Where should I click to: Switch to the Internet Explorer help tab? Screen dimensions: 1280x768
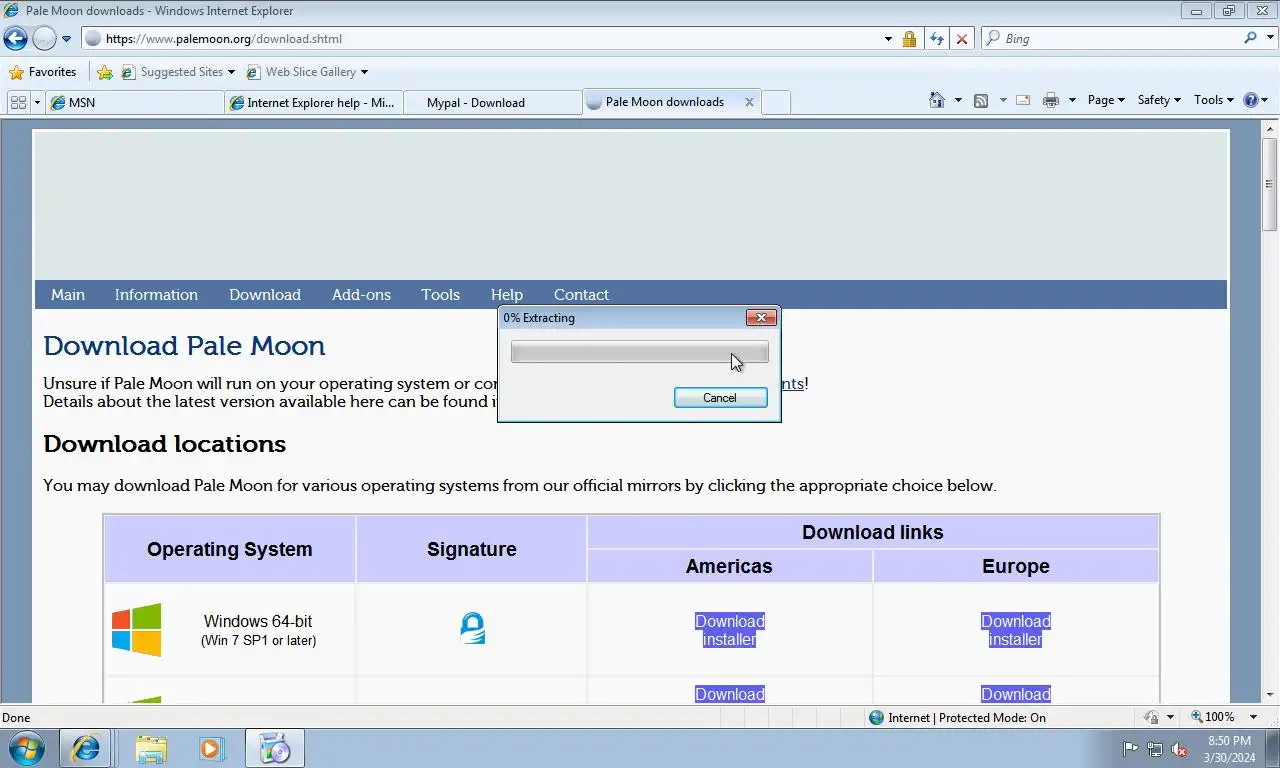point(314,102)
